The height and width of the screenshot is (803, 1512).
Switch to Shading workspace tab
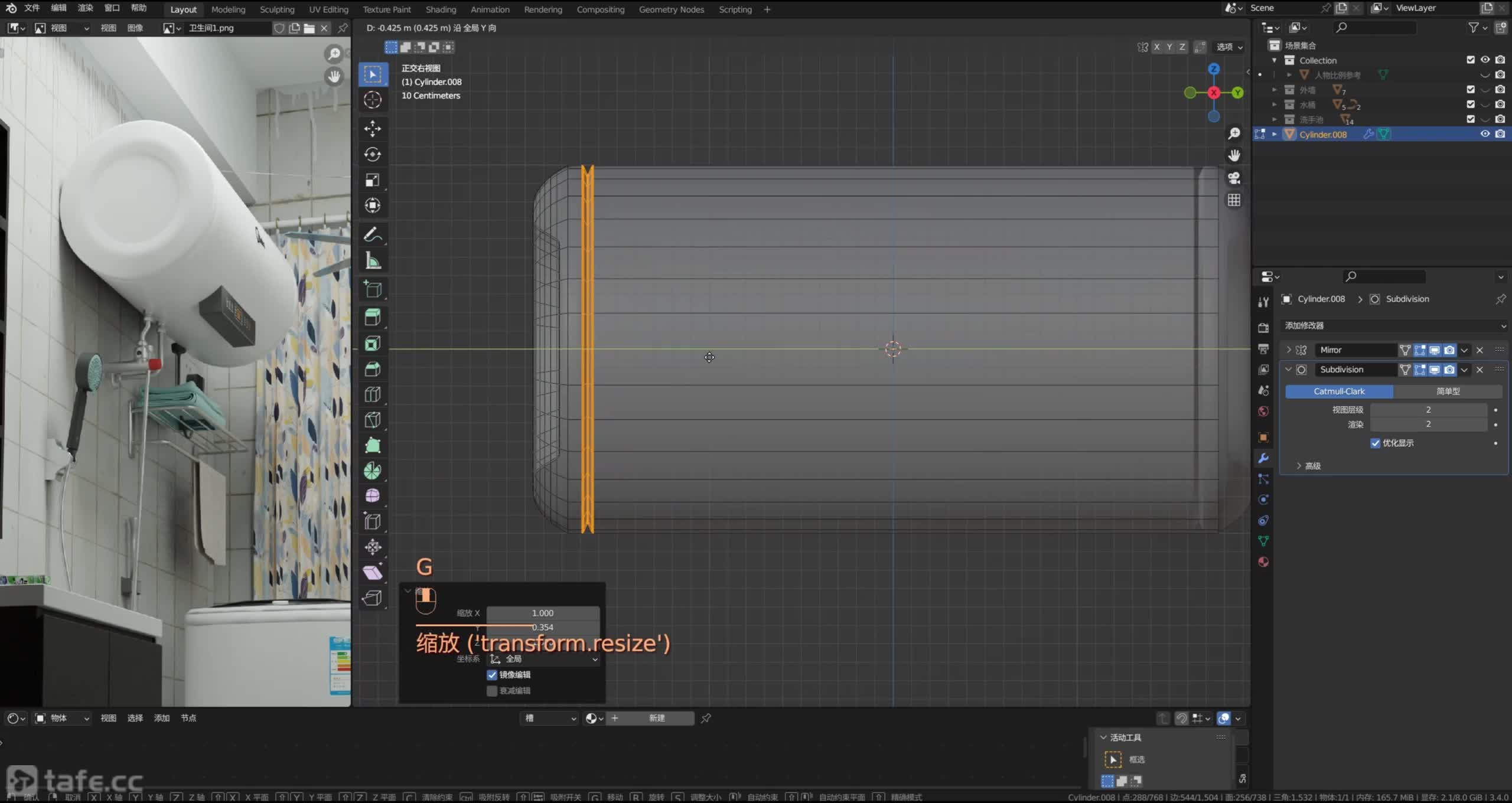click(440, 9)
